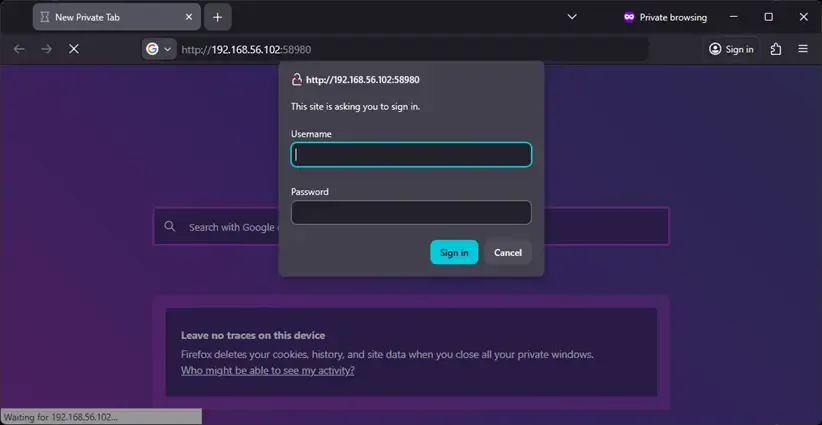The width and height of the screenshot is (822, 425).
Task: Open the list all tabs chevron
Action: tap(572, 17)
